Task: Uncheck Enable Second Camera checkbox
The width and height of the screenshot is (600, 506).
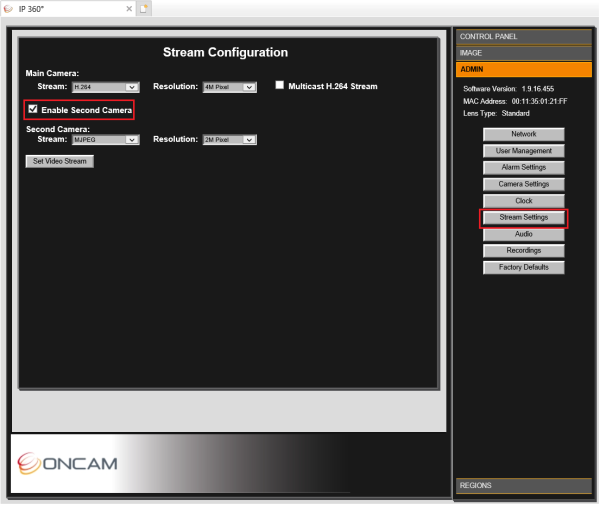Action: 33,109
